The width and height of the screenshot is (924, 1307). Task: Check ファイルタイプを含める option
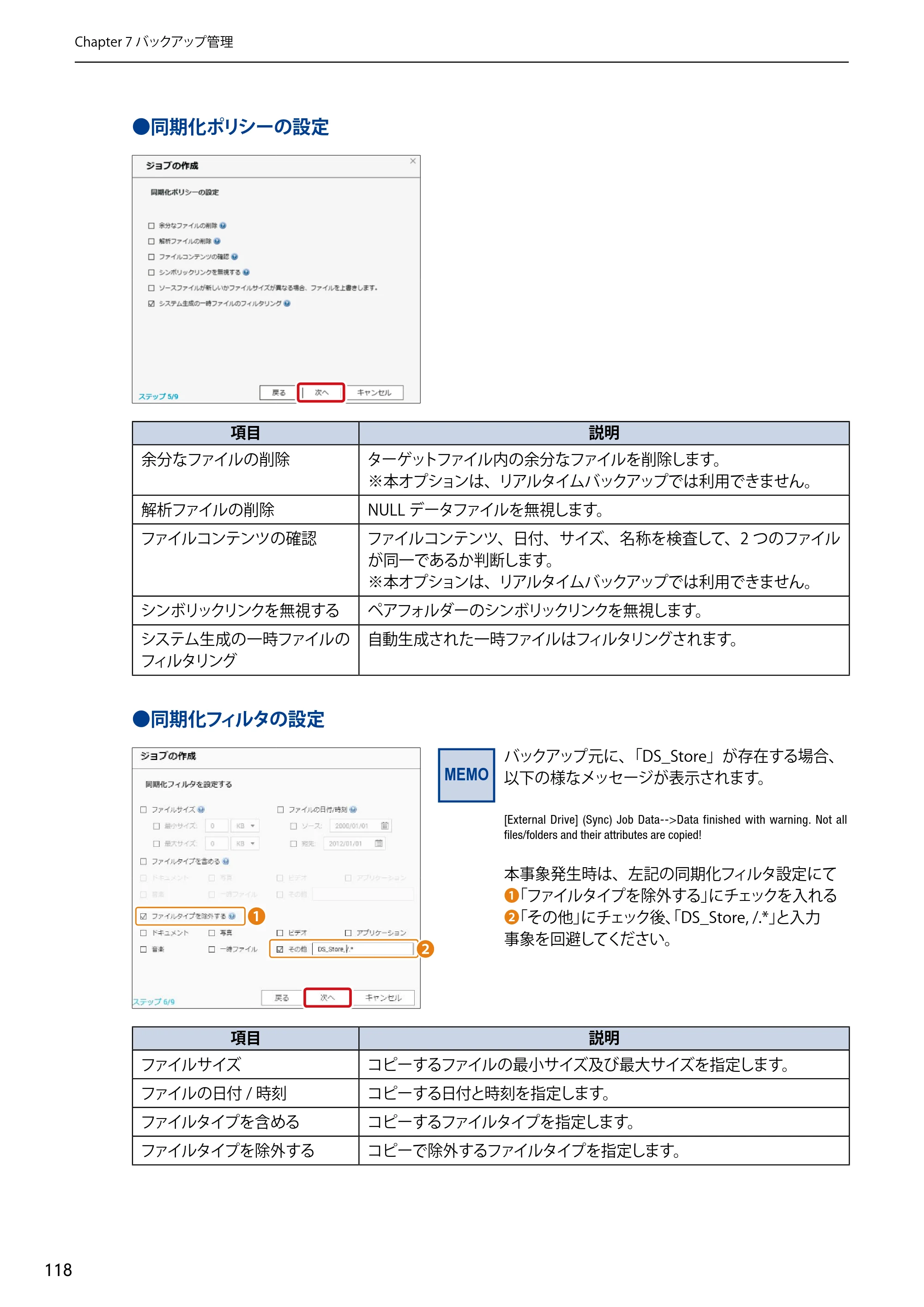pos(143,861)
